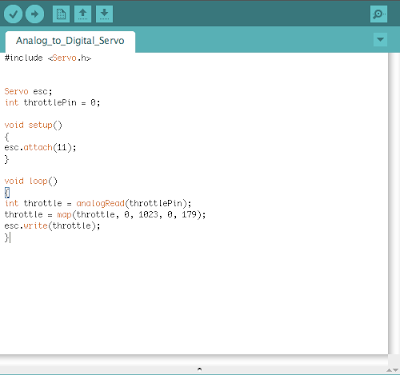Image resolution: width=400 pixels, height=375 pixels.
Task: Create a new sketch with the New icon
Action: point(61,14)
